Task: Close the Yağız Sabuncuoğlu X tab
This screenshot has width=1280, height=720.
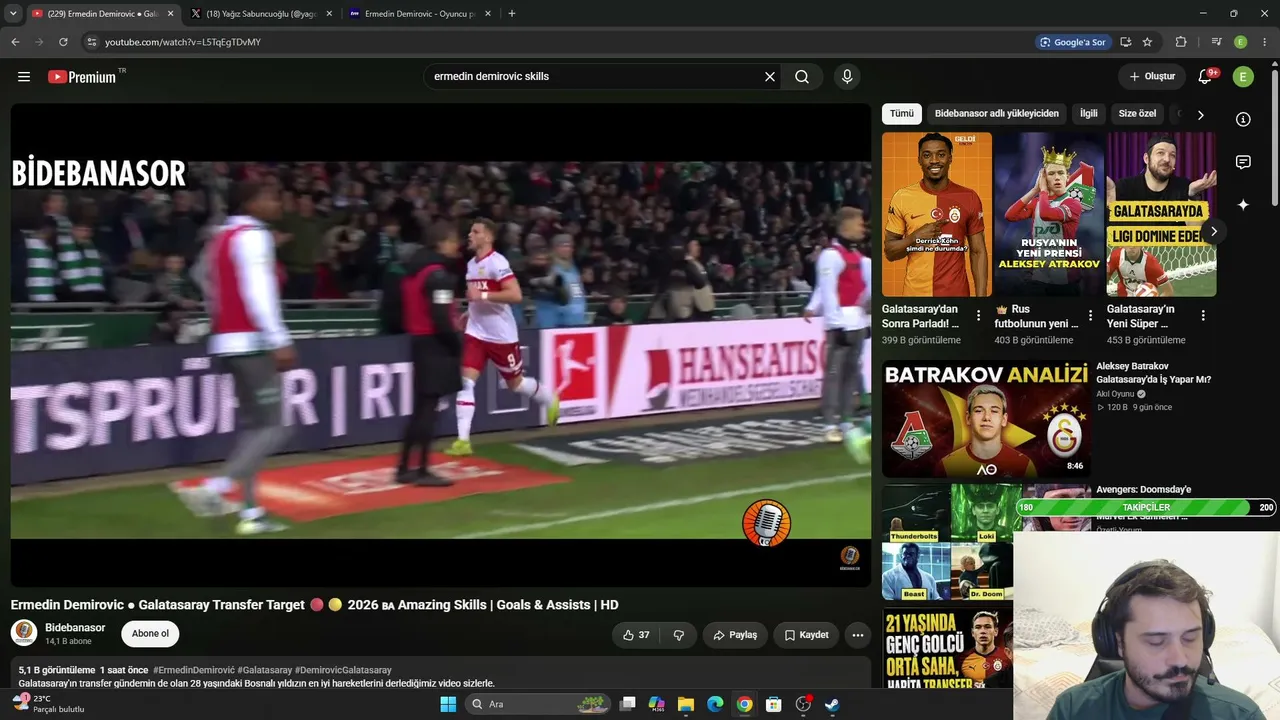Action: (x=329, y=14)
